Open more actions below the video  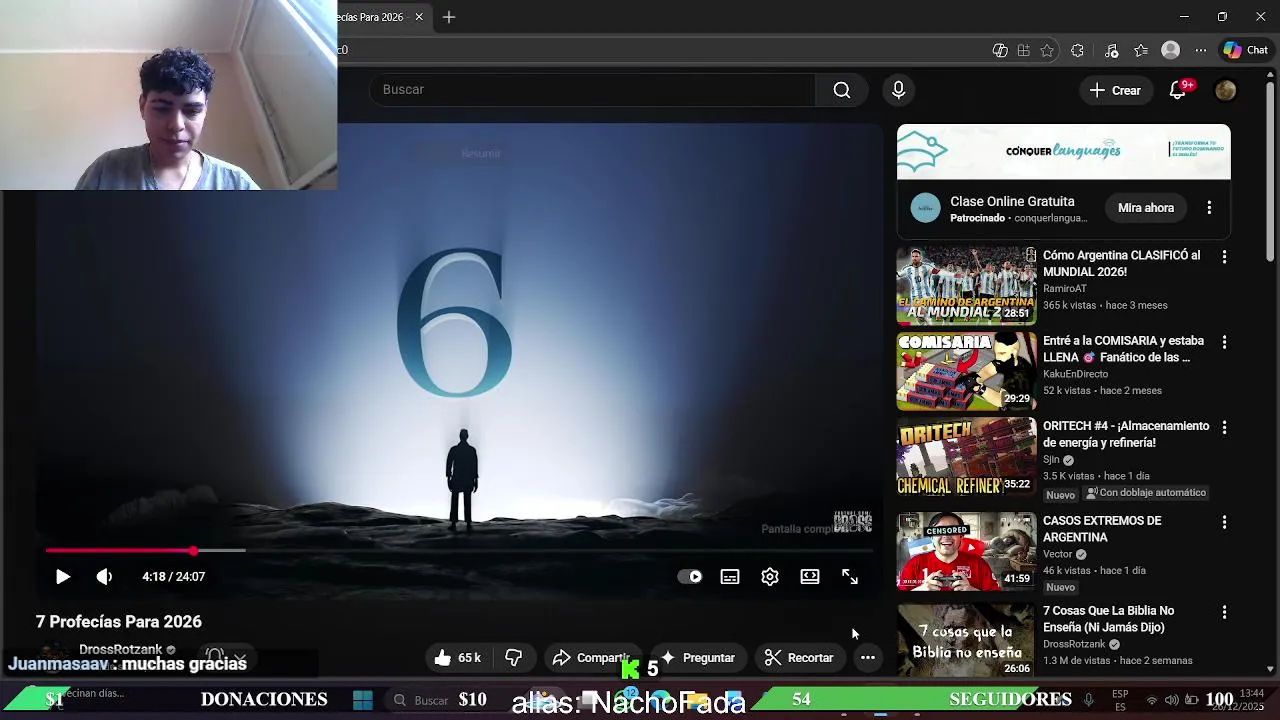point(868,658)
